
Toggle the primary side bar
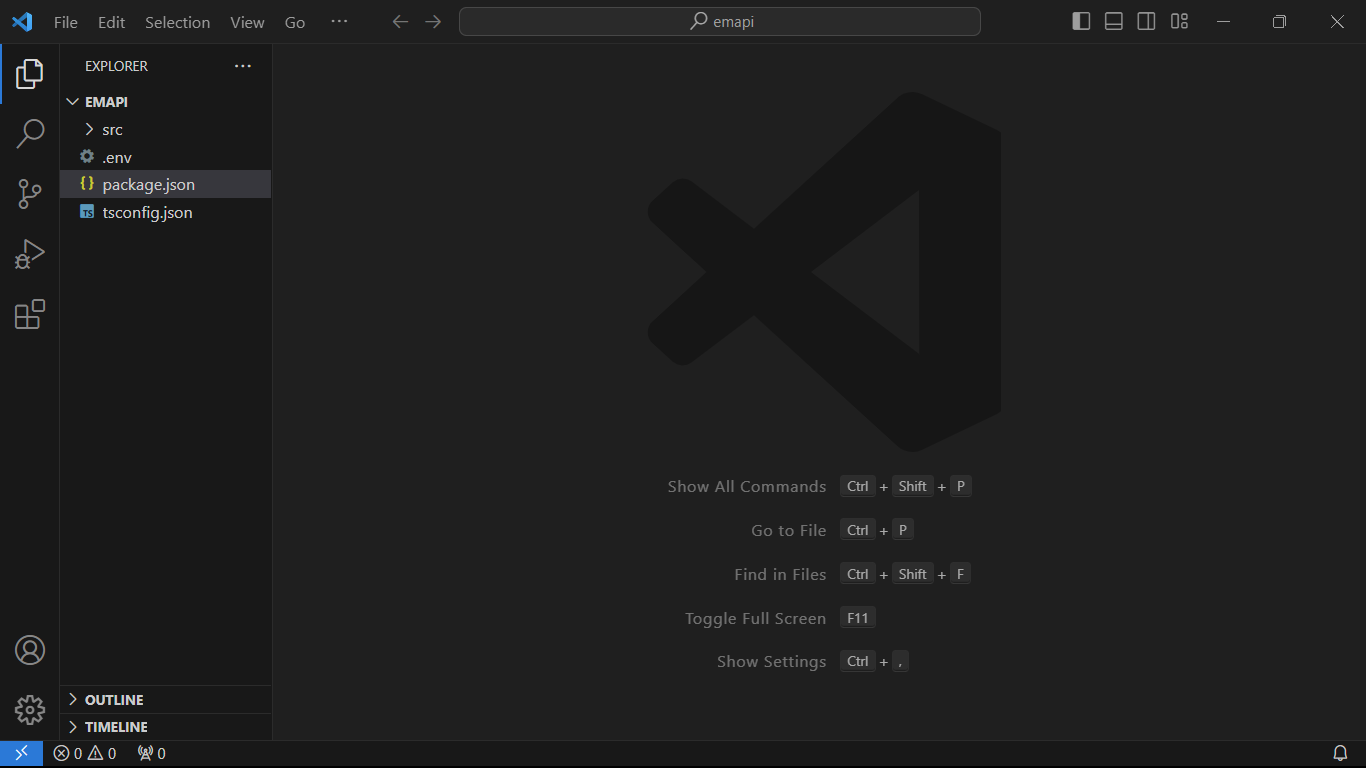coord(1081,22)
